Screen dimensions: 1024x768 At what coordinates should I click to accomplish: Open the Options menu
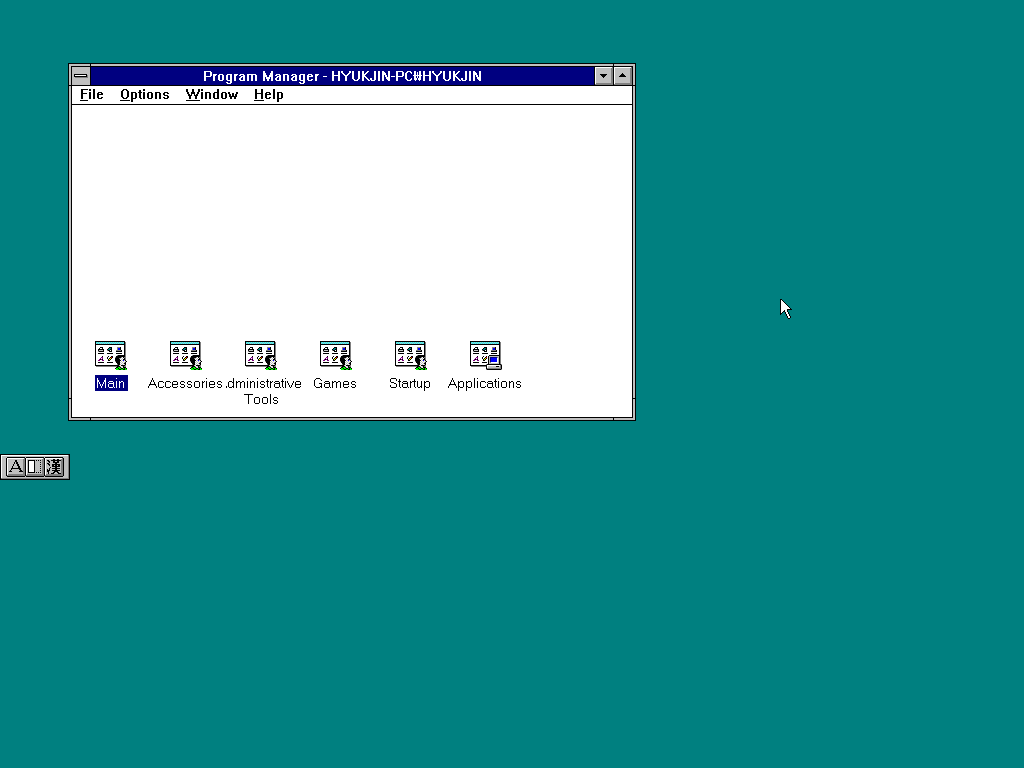pyautogui.click(x=144, y=95)
